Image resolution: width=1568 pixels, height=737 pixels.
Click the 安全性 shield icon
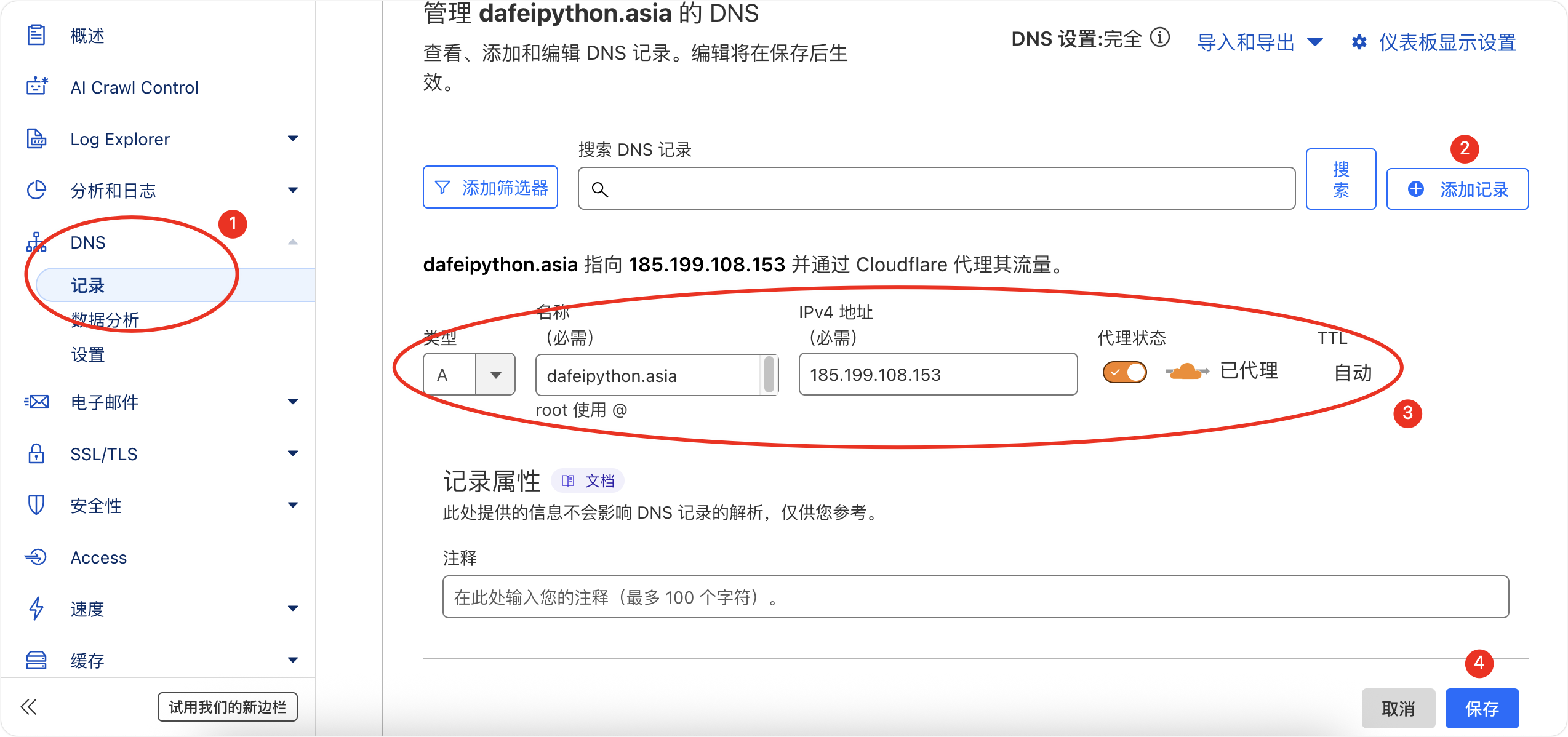[x=36, y=505]
